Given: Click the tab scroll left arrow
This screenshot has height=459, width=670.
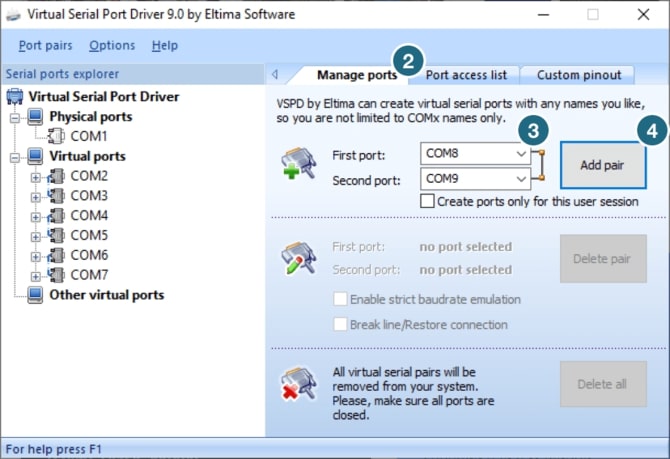Looking at the screenshot, I should click(275, 75).
